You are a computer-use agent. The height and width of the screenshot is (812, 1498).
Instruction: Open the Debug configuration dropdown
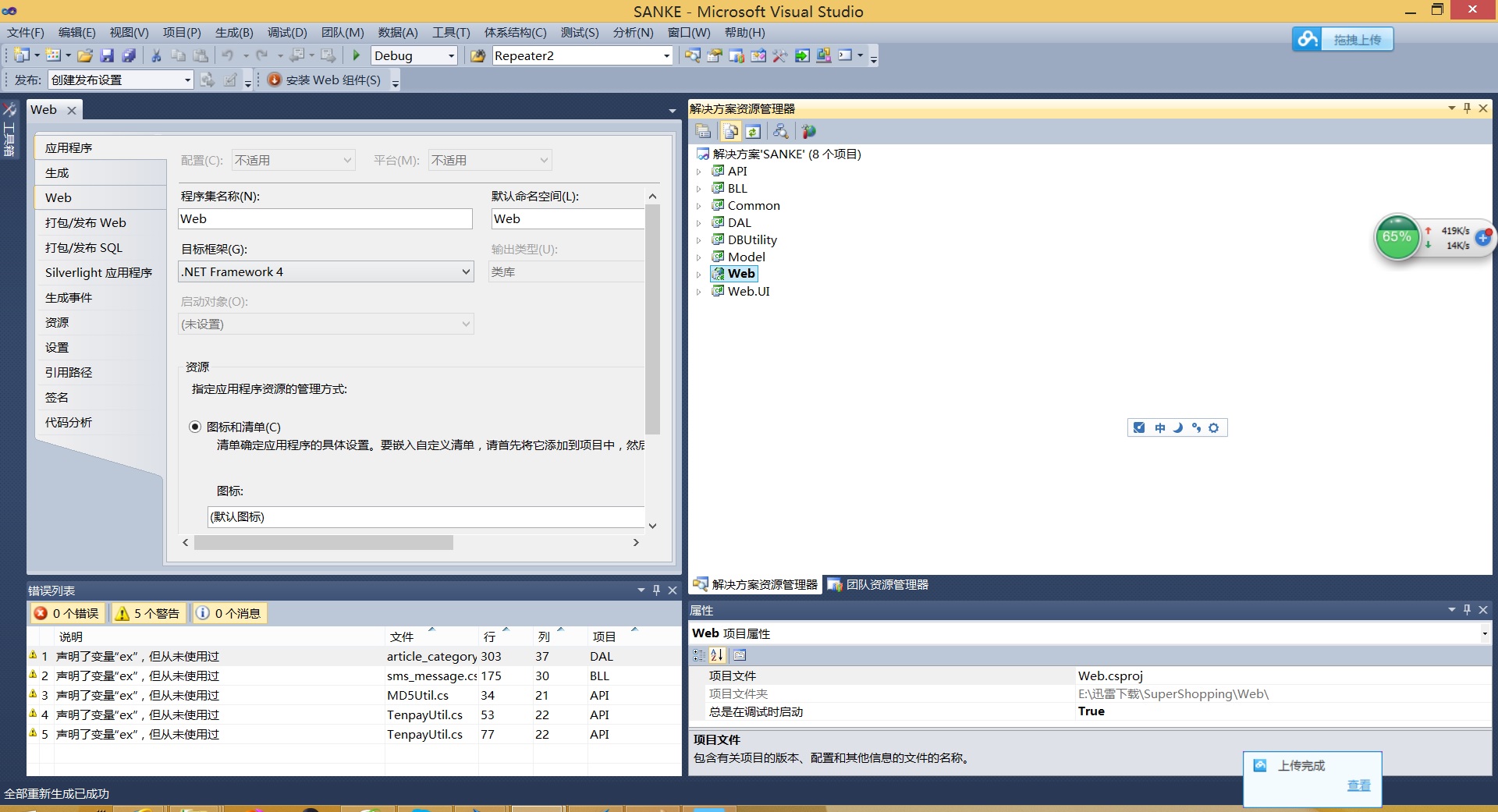point(451,55)
